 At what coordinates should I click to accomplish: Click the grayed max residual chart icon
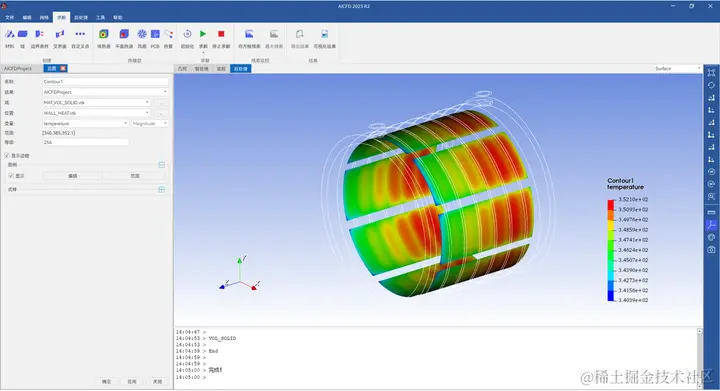pyautogui.click(x=274, y=34)
